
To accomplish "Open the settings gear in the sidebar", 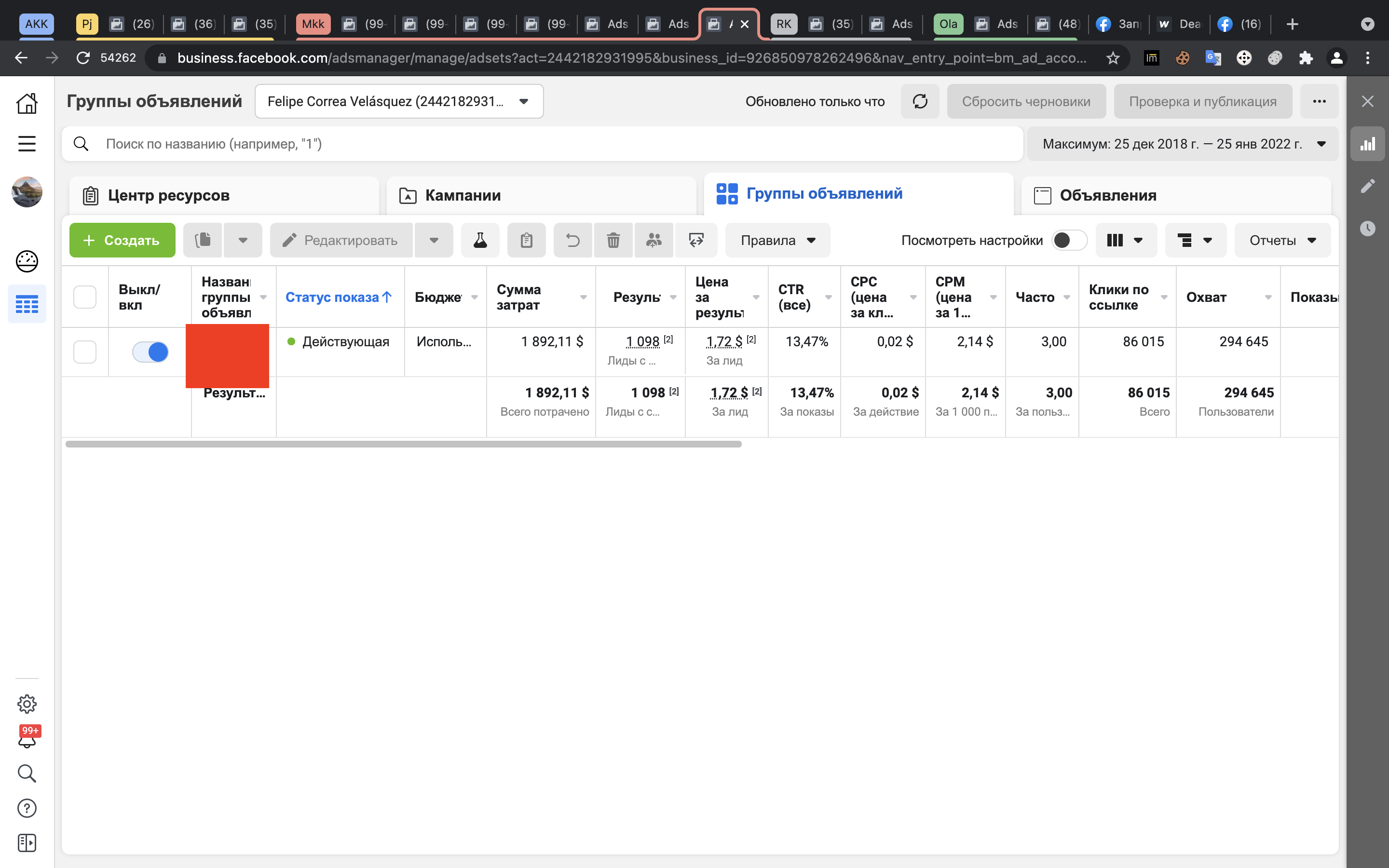I will (x=27, y=704).
